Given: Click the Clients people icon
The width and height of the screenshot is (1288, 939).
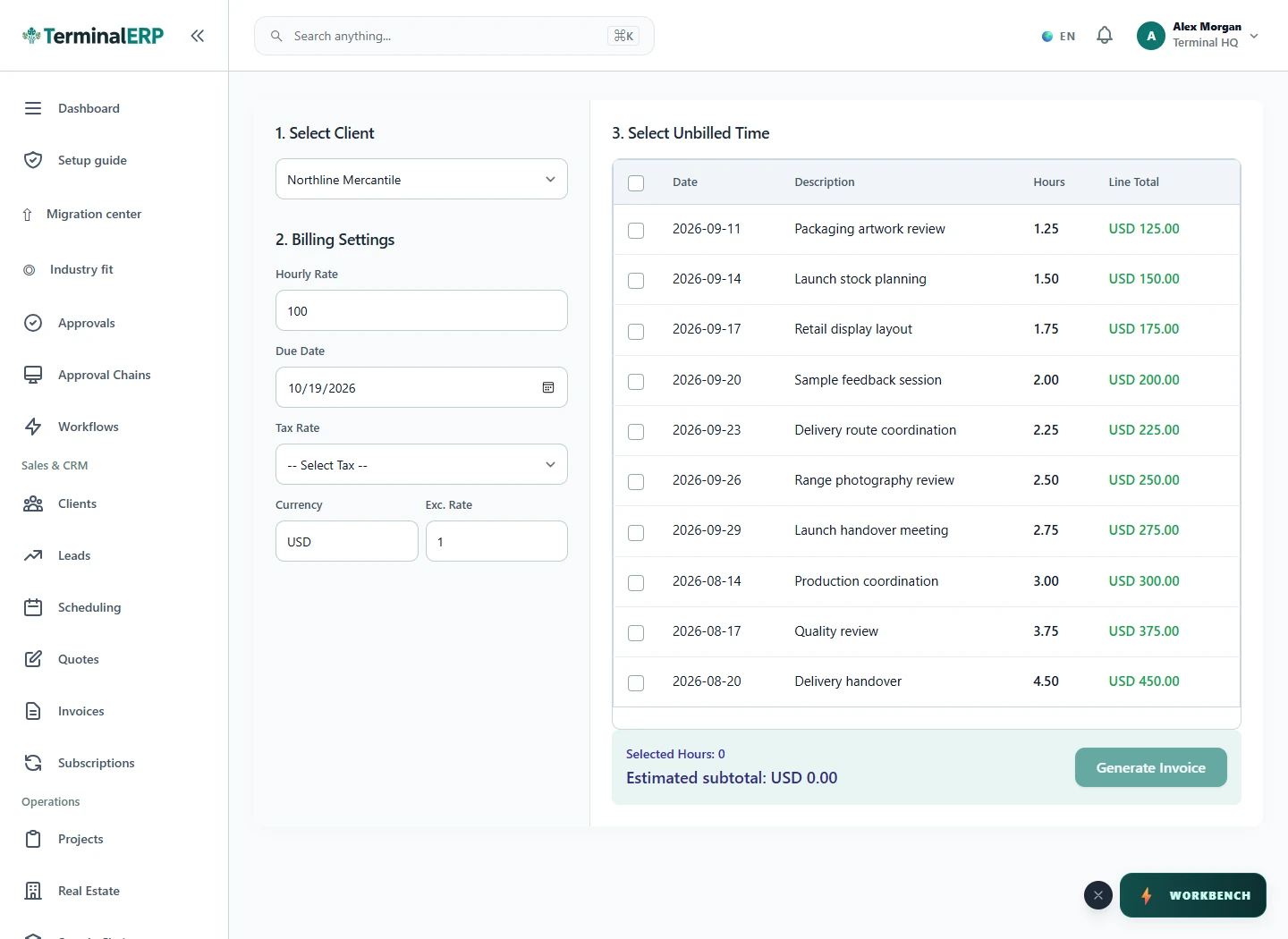Looking at the screenshot, I should pyautogui.click(x=33, y=503).
